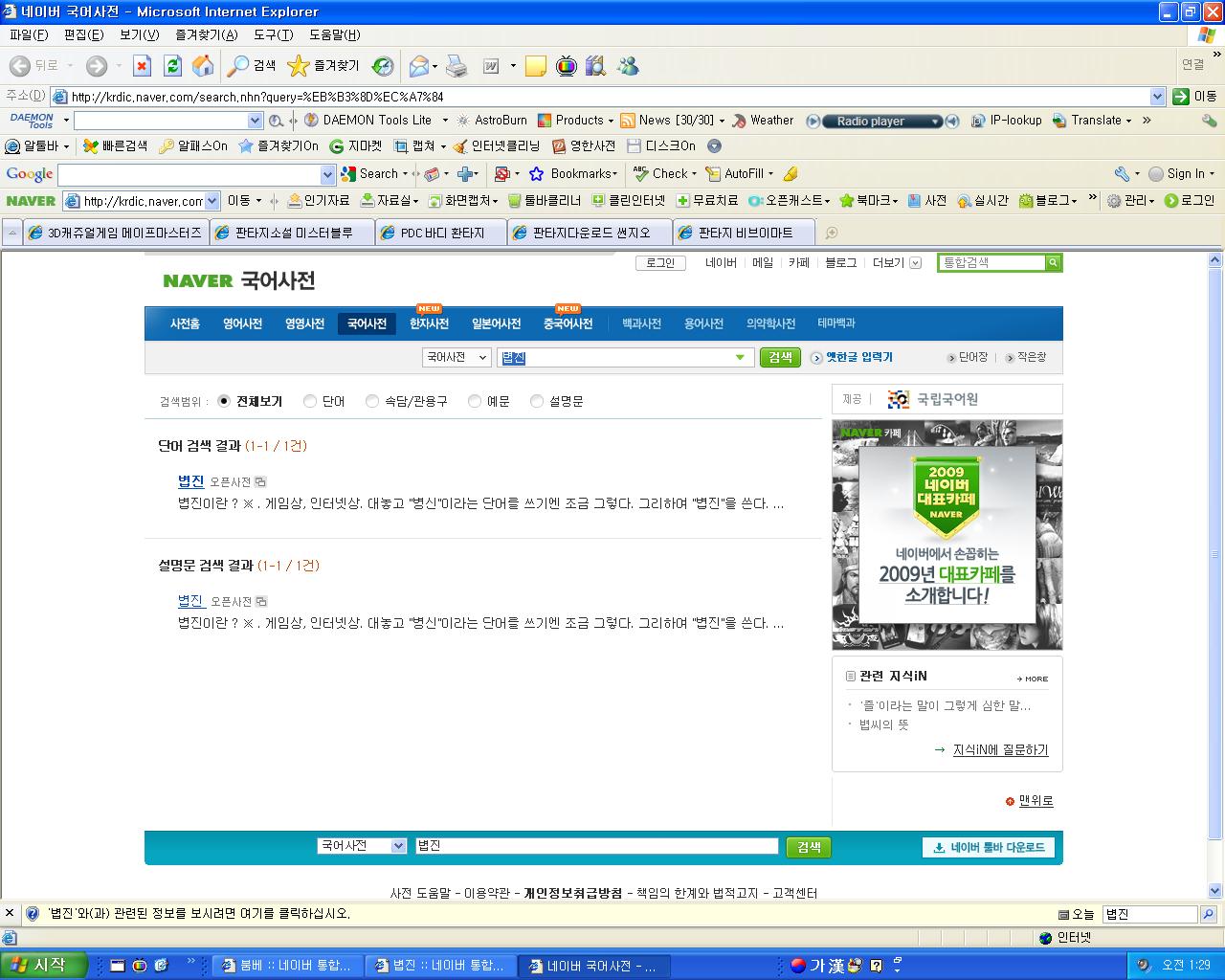The image size is (1225, 980).
Task: Click the green 검색 button beside top search box
Action: tap(781, 357)
